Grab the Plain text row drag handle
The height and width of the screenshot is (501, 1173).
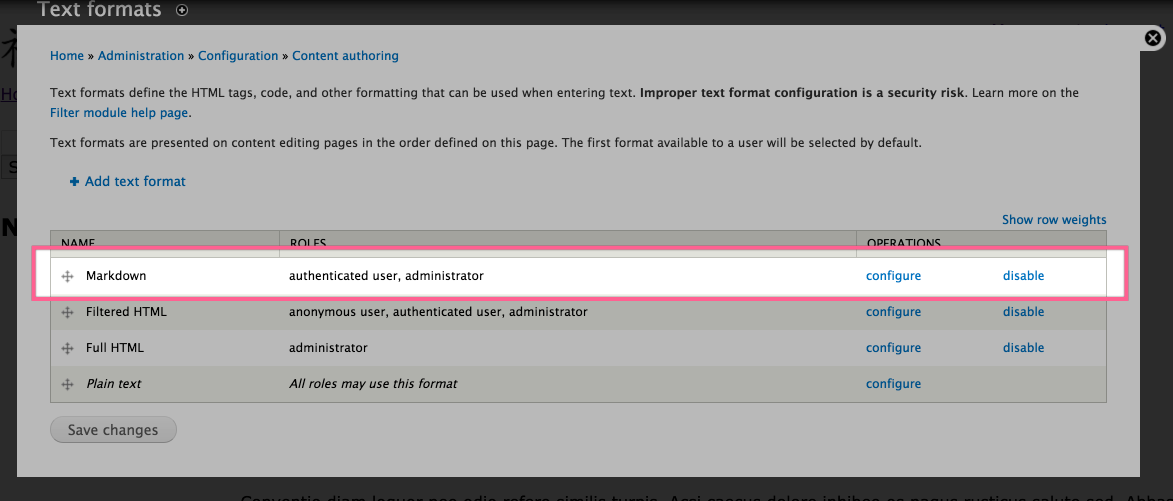click(67, 384)
